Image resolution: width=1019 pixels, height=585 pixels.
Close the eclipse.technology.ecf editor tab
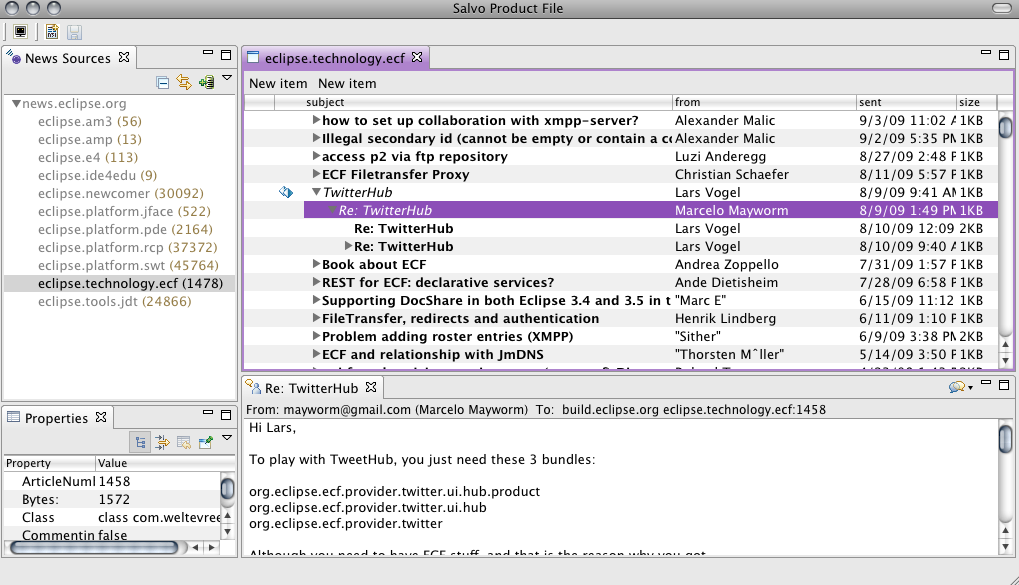[x=418, y=57]
